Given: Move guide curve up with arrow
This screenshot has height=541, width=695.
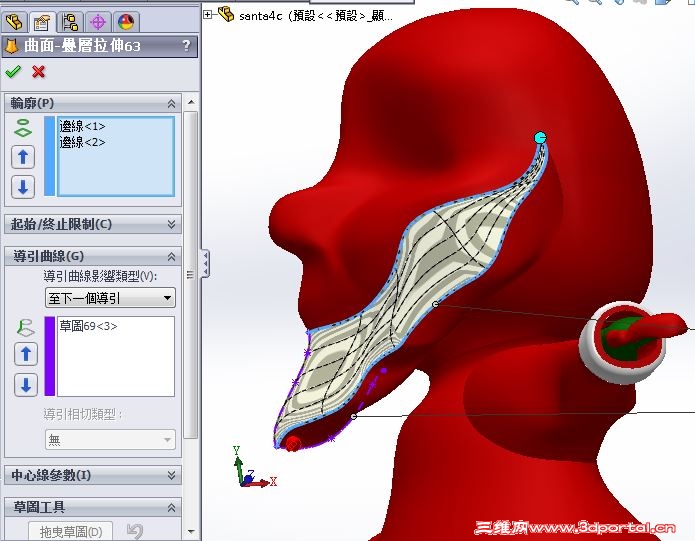Looking at the screenshot, I should click(26, 354).
